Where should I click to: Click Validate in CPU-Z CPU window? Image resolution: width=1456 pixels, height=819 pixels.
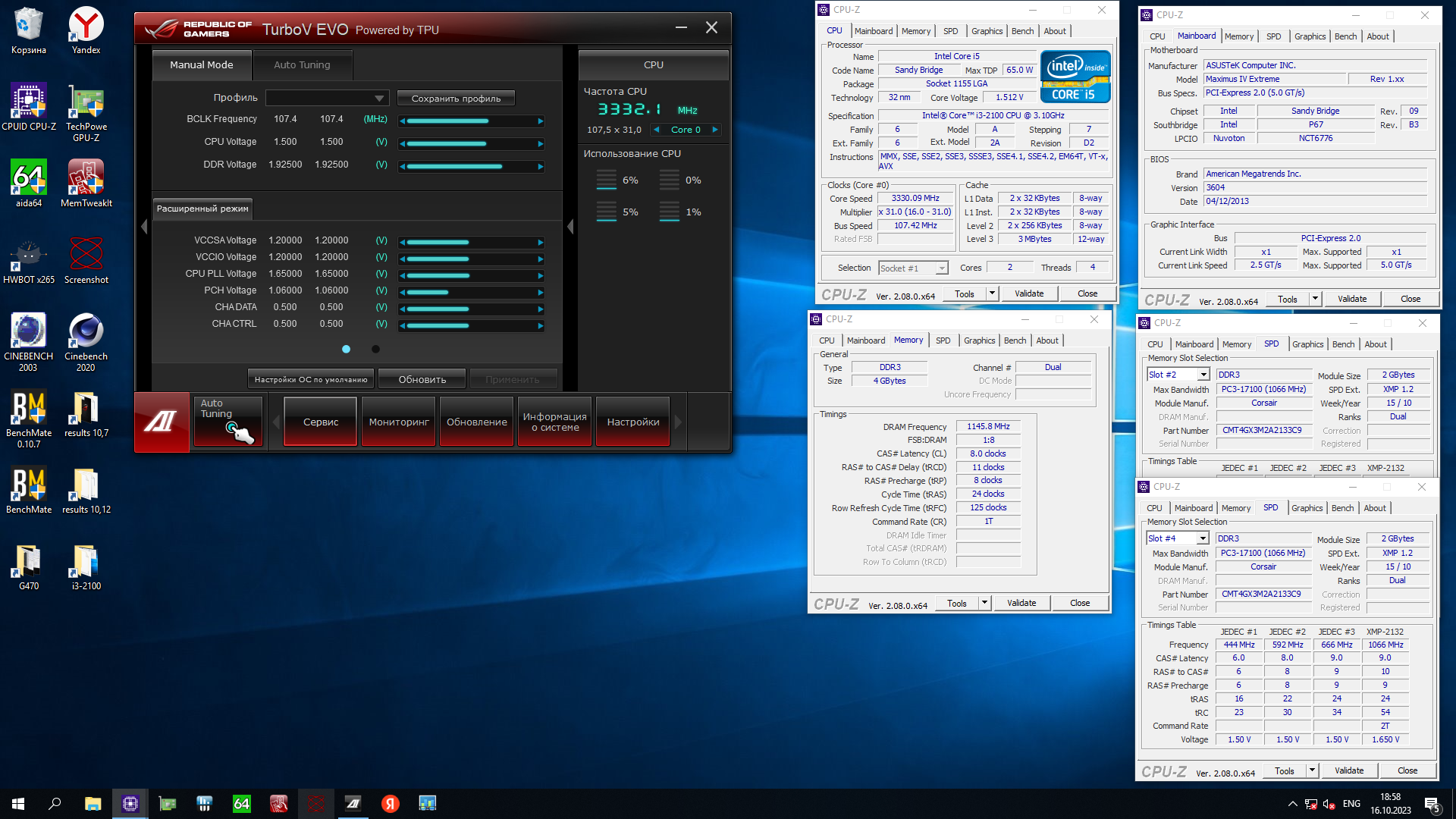coord(1028,293)
